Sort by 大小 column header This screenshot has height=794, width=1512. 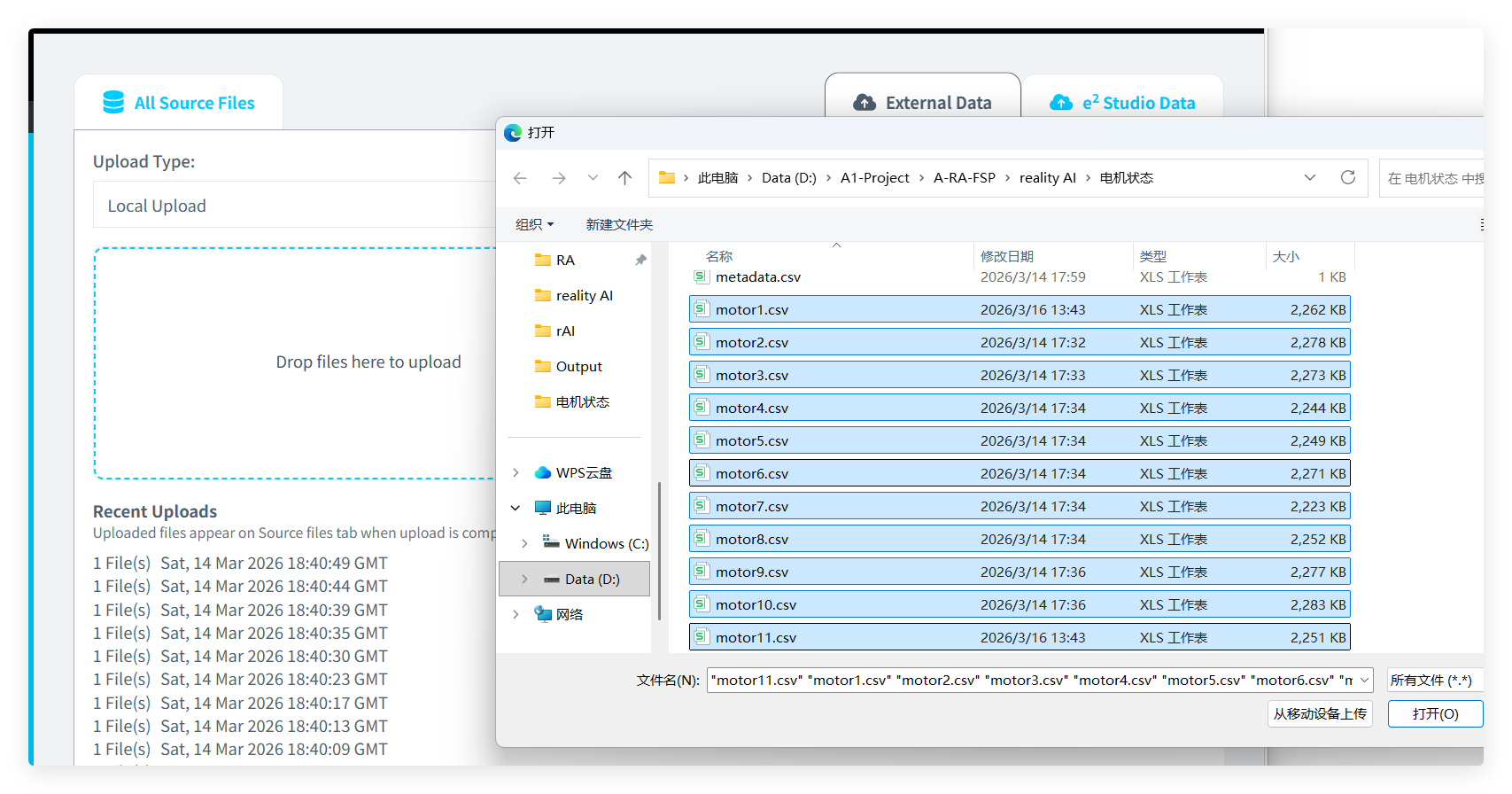point(1286,257)
